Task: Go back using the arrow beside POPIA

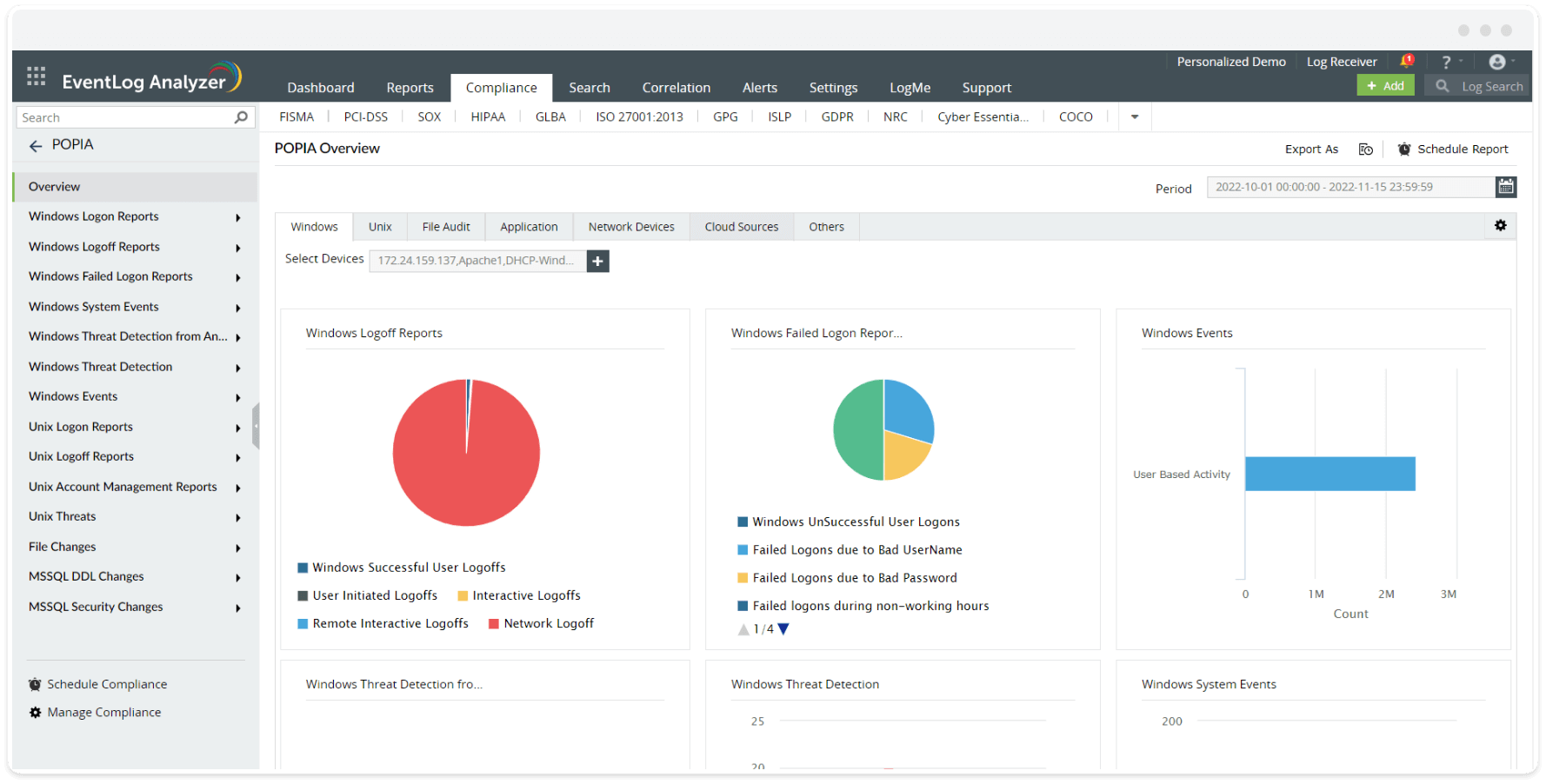Action: coord(36,146)
